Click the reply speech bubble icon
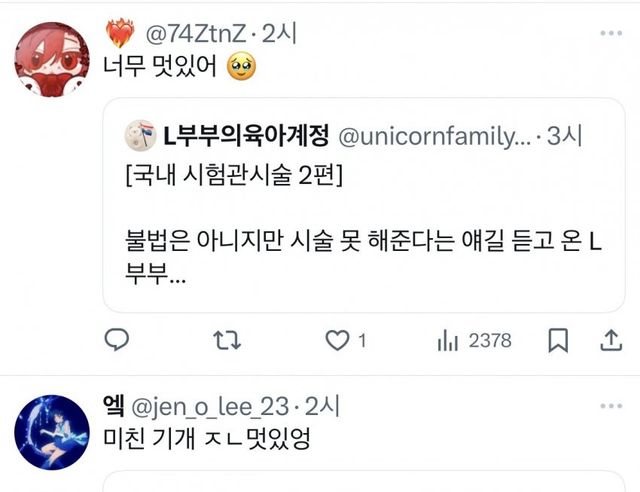The width and height of the screenshot is (640, 492). [118, 341]
